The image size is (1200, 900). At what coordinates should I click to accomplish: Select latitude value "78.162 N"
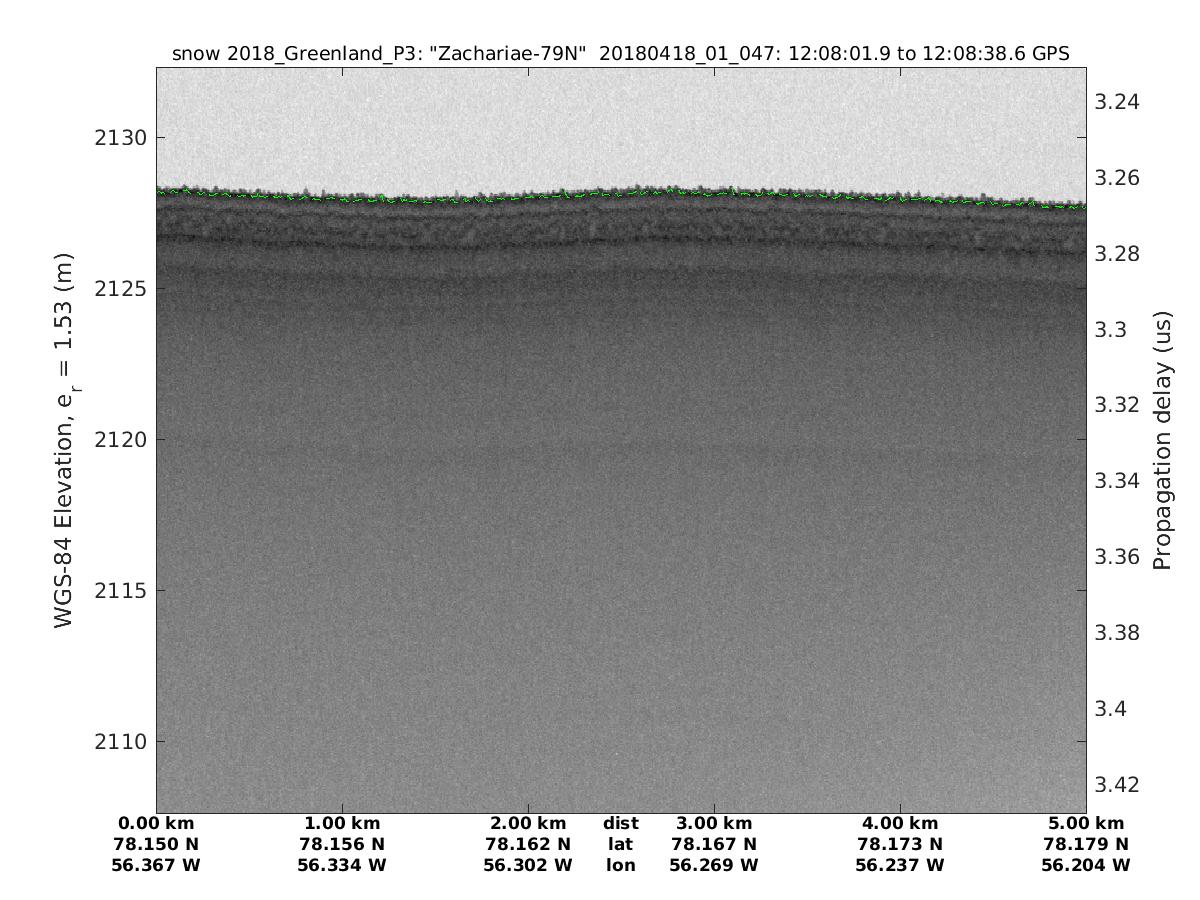[x=528, y=844]
